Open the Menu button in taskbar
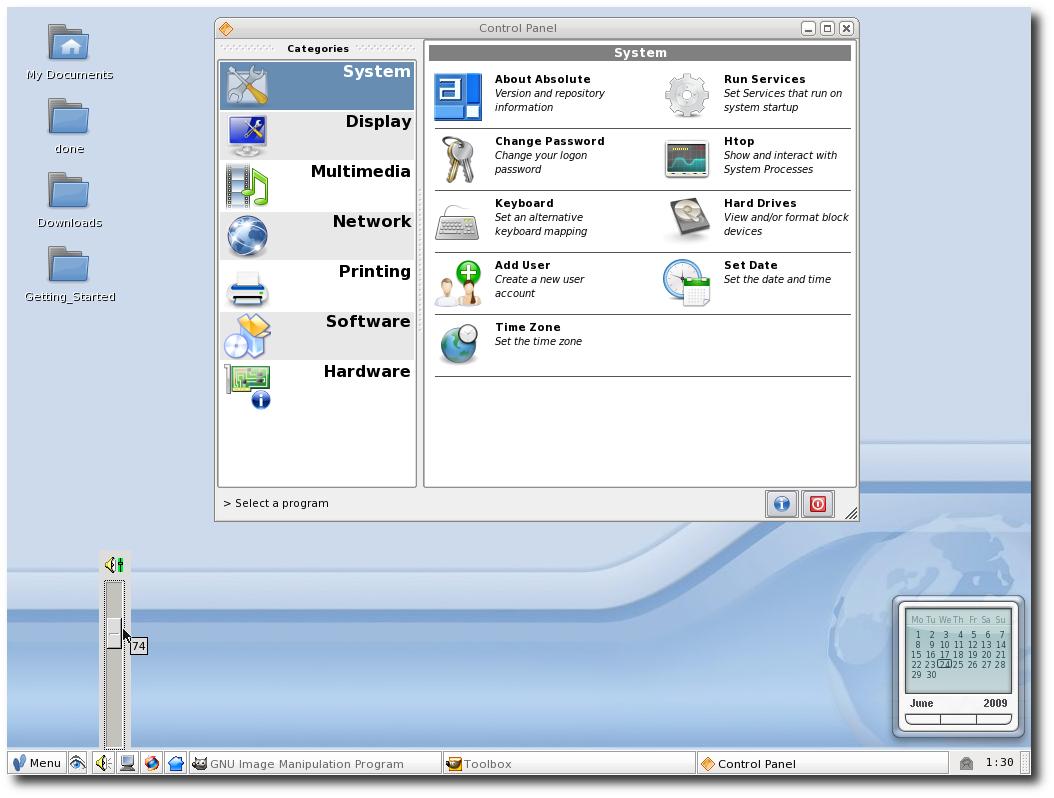1054x798 pixels. [x=38, y=763]
